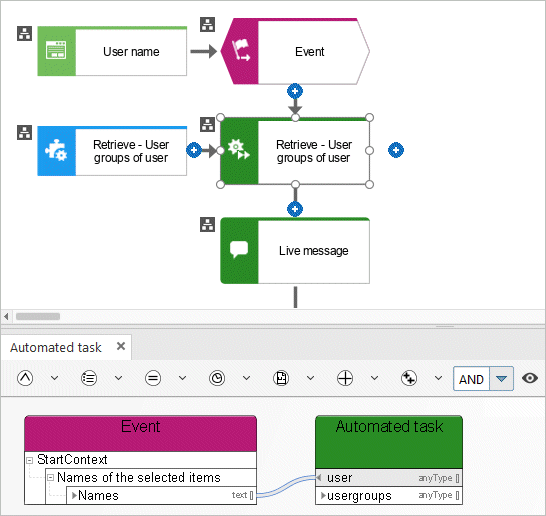The image size is (546, 516).
Task: Click assignment icon beside green Retrieve task
Action: click(208, 124)
